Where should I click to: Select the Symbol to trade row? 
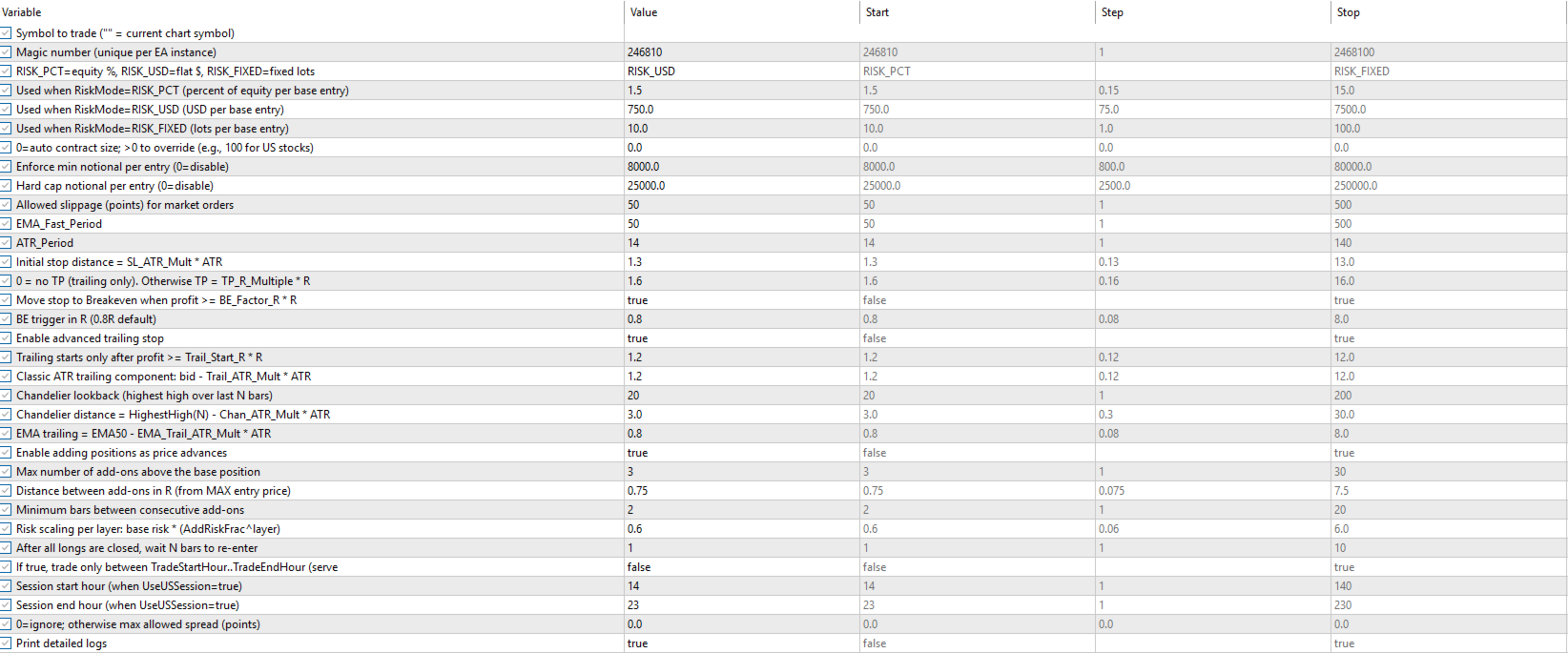point(312,33)
